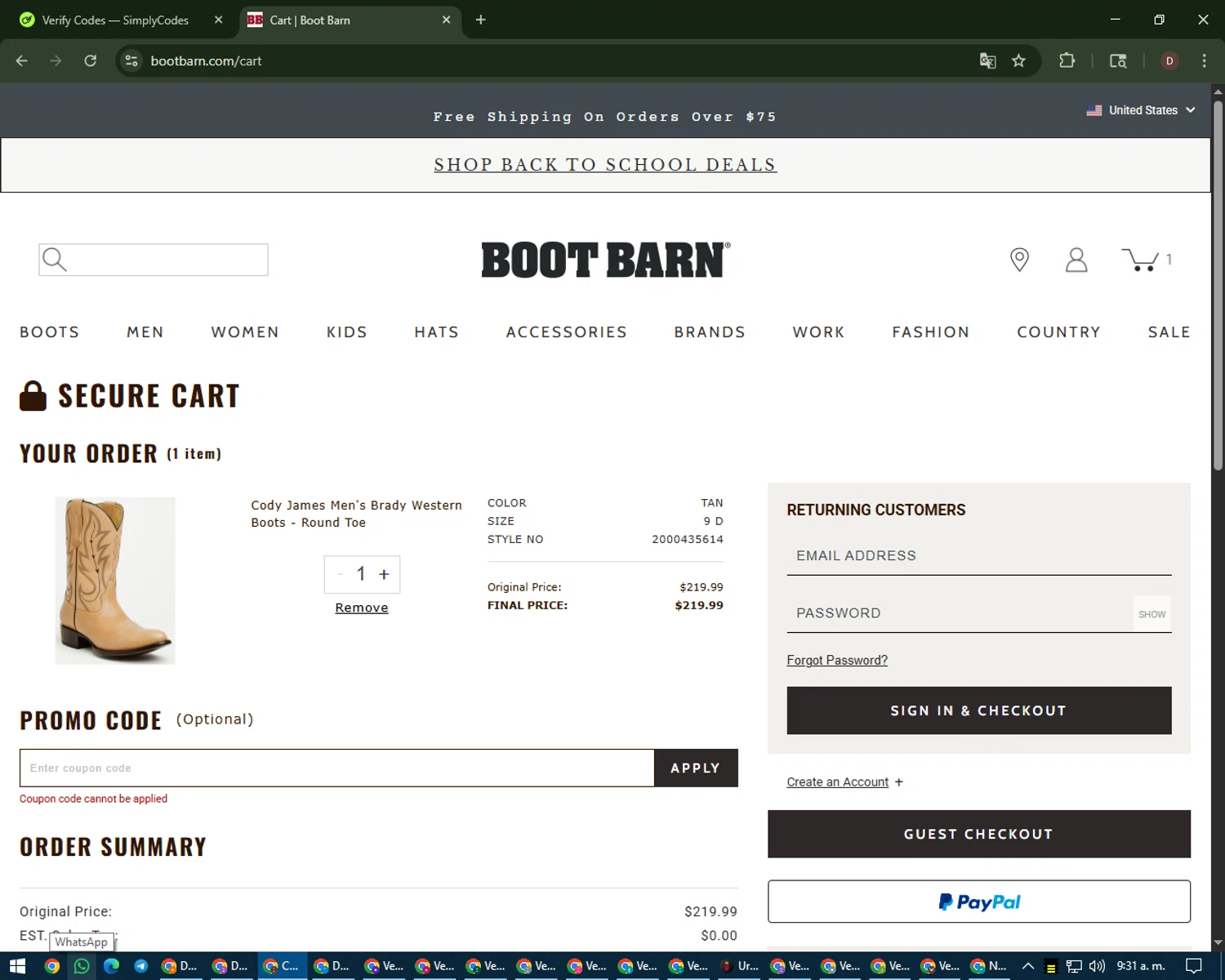Close the Cart | Boot Barn tab
Screen dimensions: 1225x980
point(446,20)
